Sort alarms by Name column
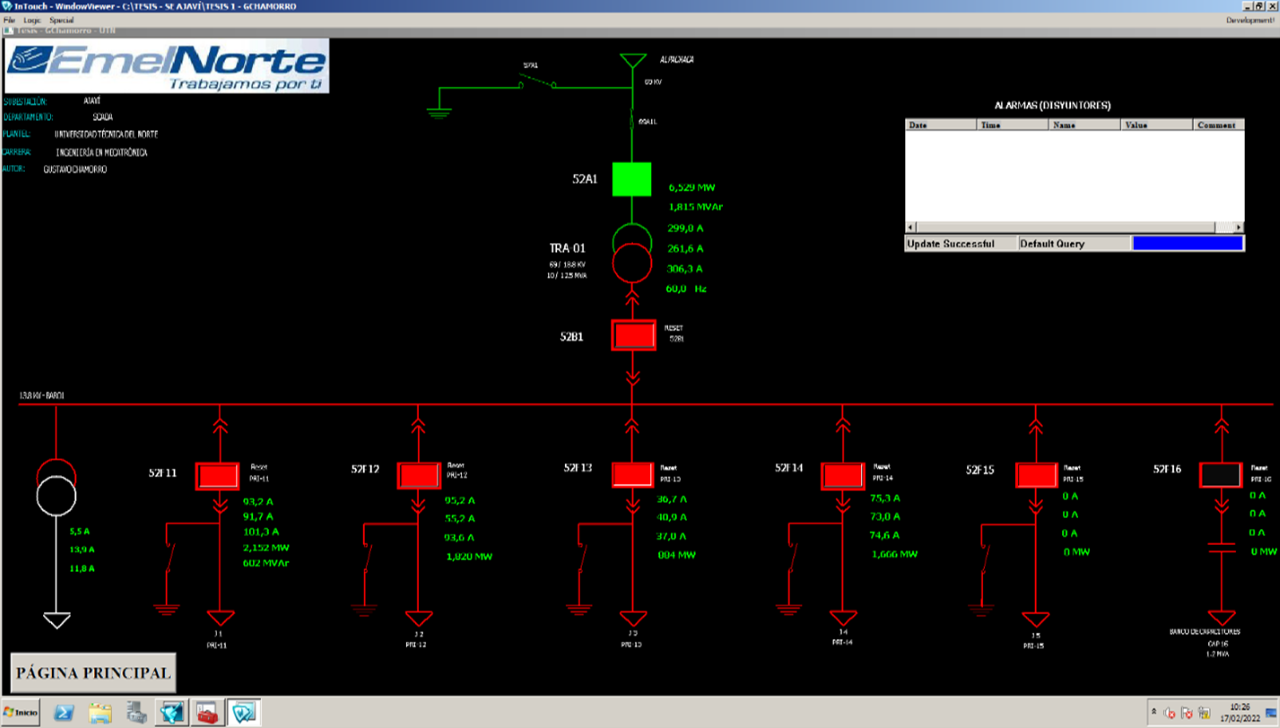This screenshot has height=728, width=1280. click(1084, 125)
